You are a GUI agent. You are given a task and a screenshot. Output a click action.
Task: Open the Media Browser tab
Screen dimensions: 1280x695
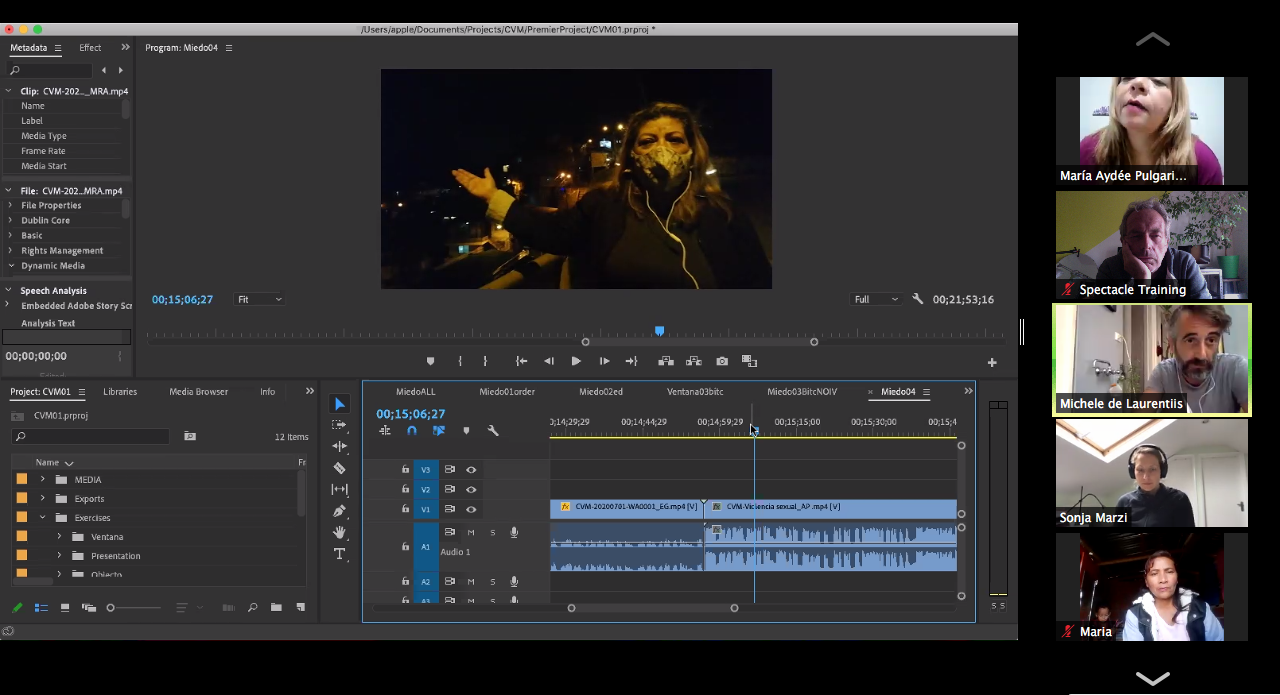coord(198,392)
